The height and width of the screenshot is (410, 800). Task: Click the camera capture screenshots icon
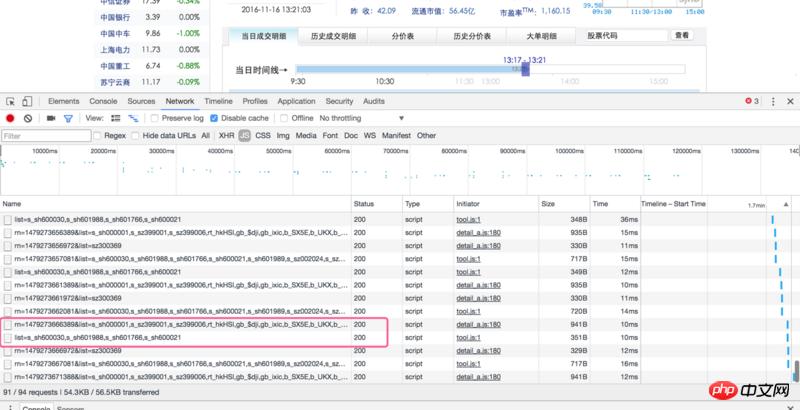coord(50,118)
